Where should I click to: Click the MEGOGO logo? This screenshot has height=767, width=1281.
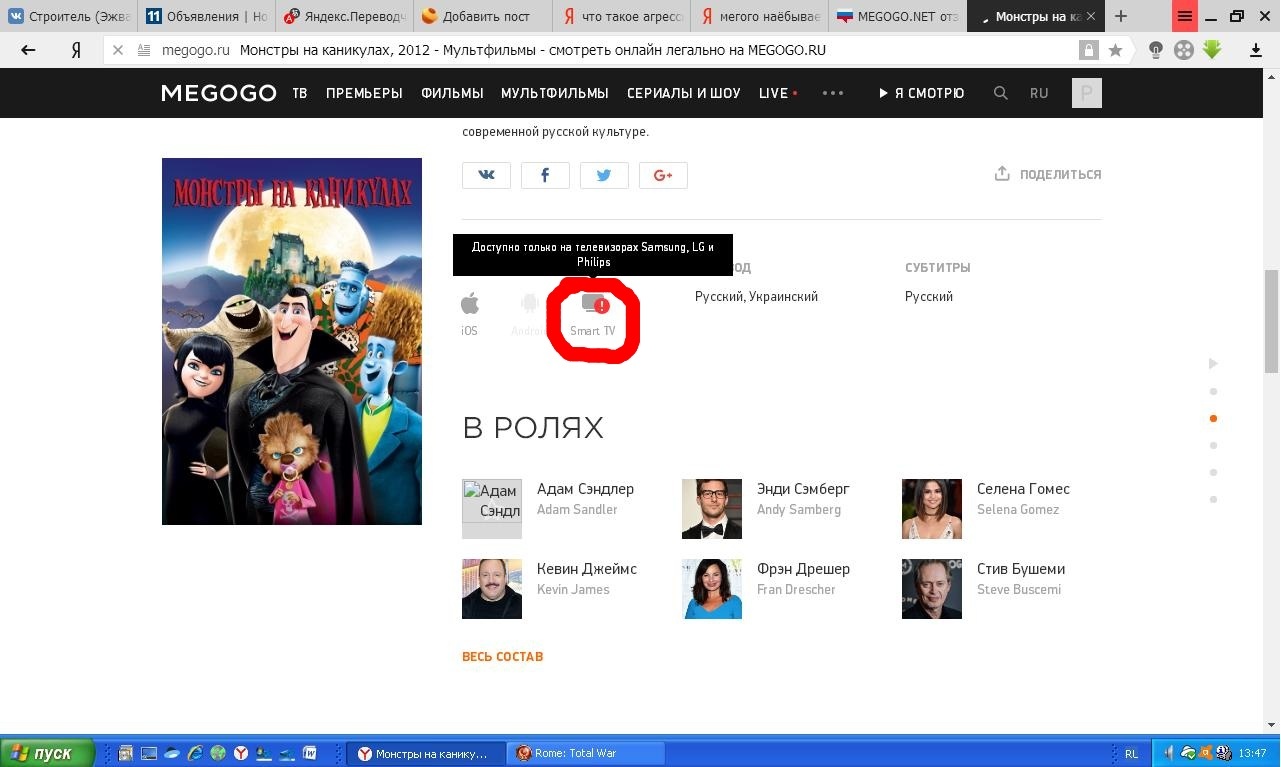(219, 93)
